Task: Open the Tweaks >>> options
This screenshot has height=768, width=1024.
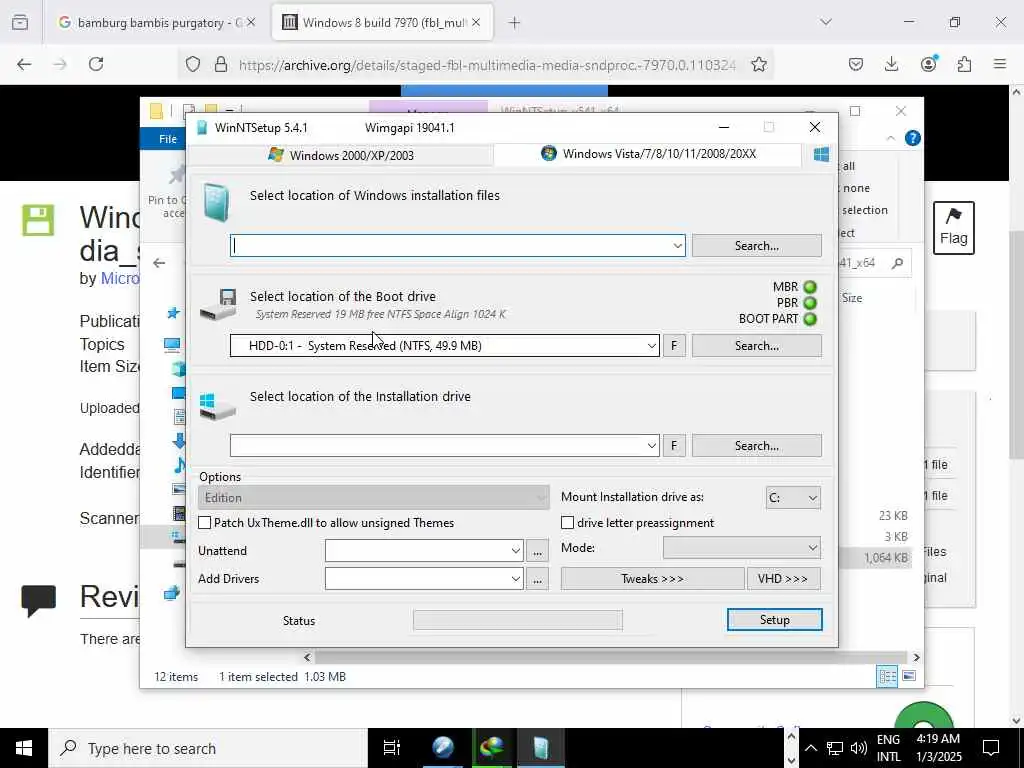Action: (652, 579)
